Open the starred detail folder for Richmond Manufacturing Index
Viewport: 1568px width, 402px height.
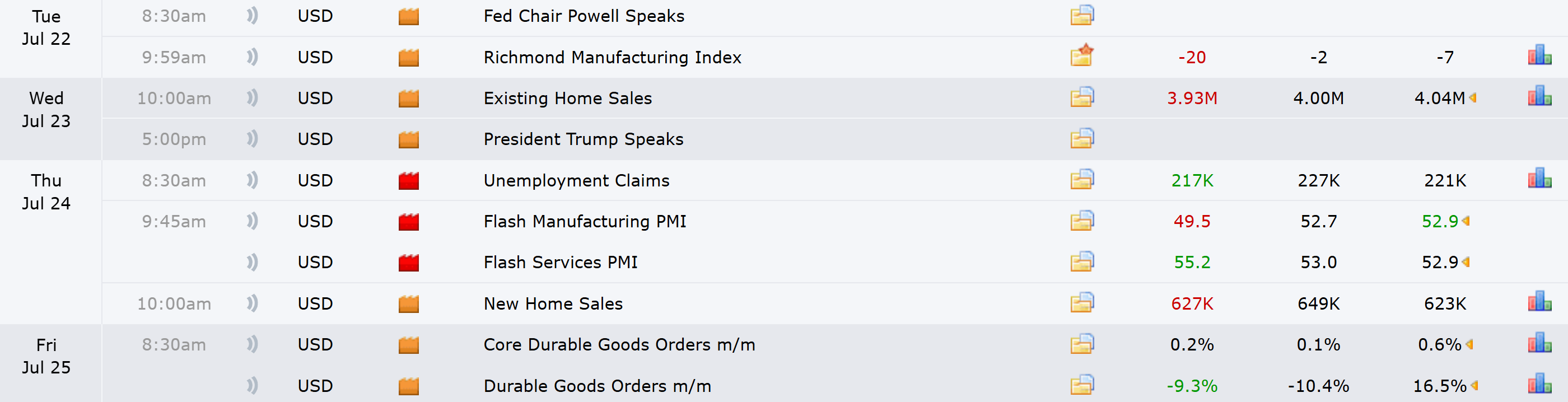[x=1082, y=56]
